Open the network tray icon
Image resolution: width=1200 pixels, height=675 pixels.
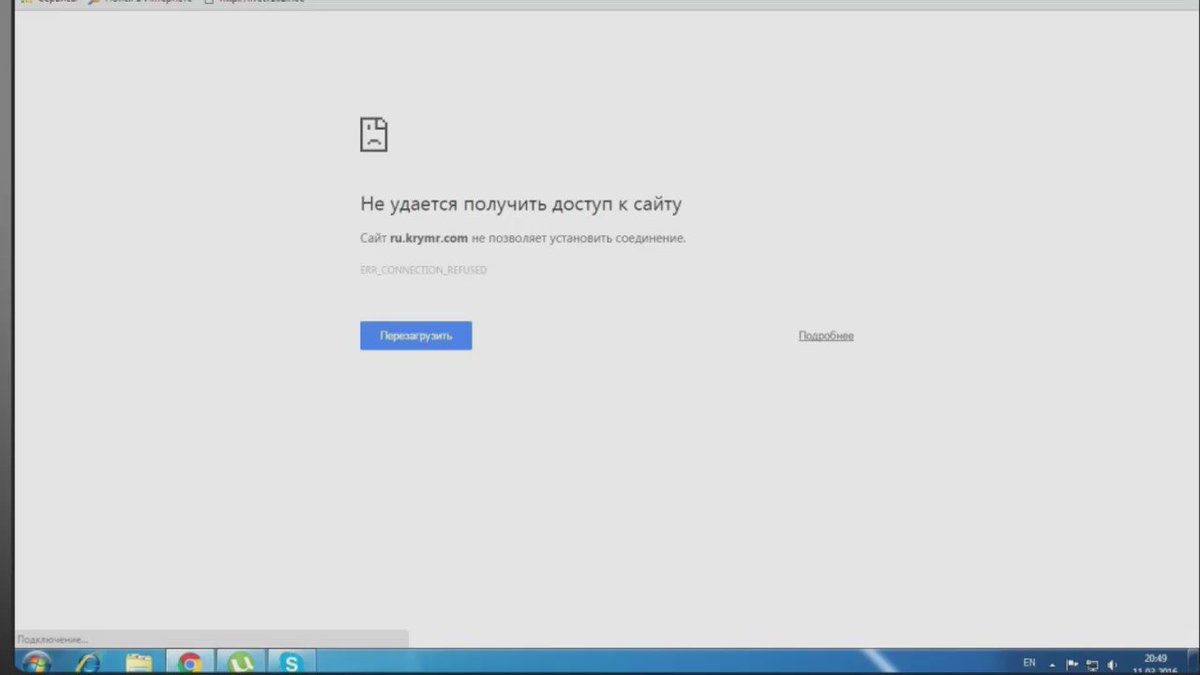point(1092,664)
